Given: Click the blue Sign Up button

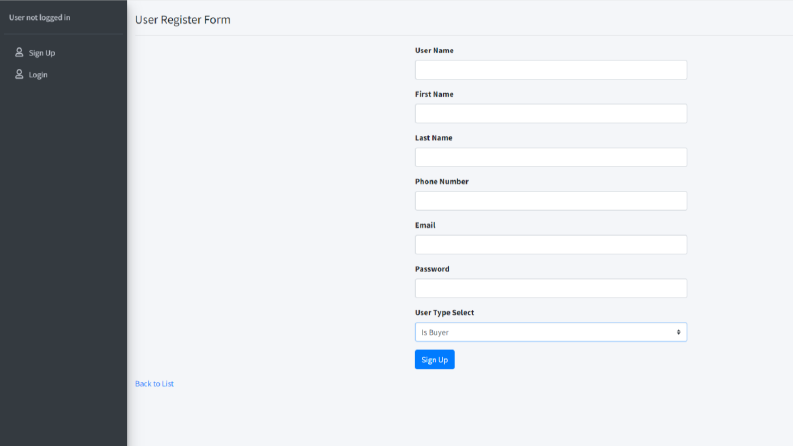Looking at the screenshot, I should (434, 360).
